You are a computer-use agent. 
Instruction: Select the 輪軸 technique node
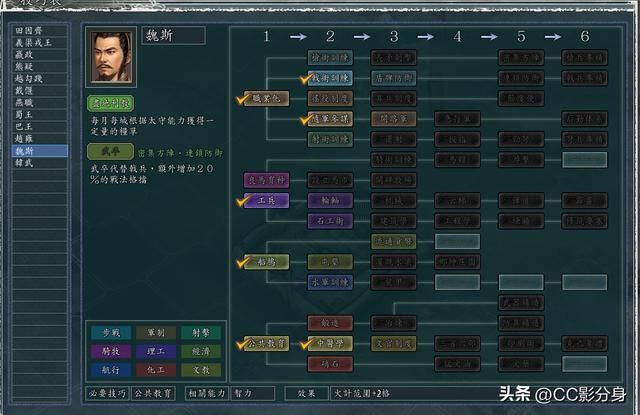click(330, 200)
